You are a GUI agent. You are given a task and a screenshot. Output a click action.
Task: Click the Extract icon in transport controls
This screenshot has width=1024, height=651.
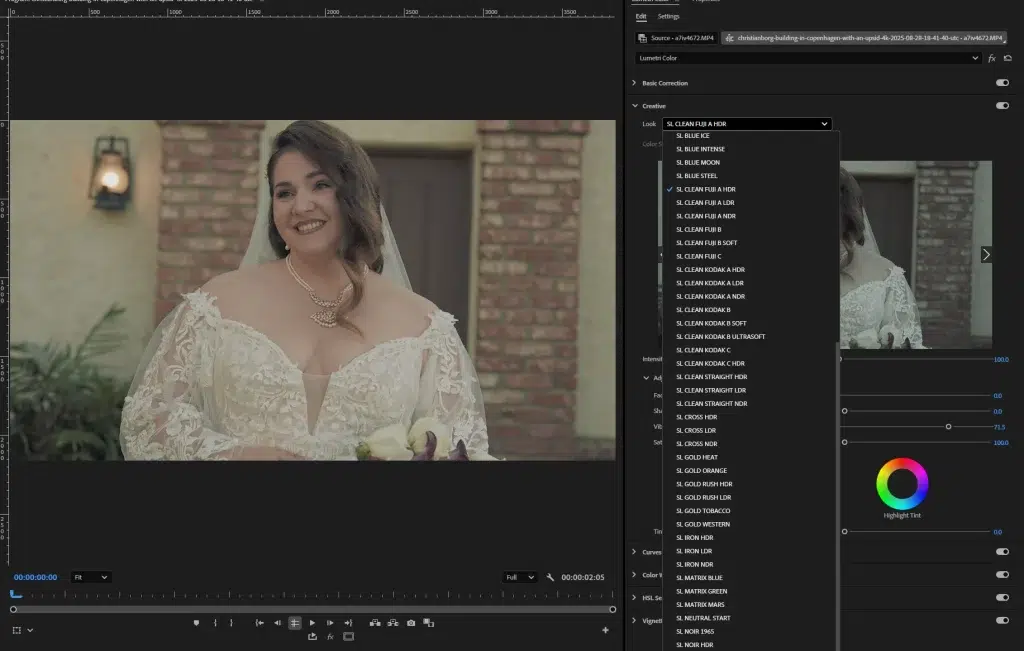pos(394,621)
